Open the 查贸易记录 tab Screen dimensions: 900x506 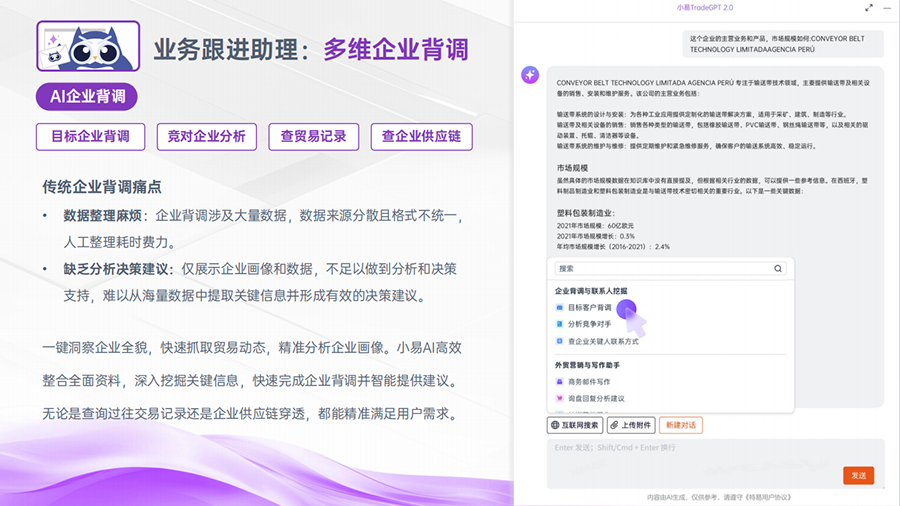pyautogui.click(x=313, y=137)
